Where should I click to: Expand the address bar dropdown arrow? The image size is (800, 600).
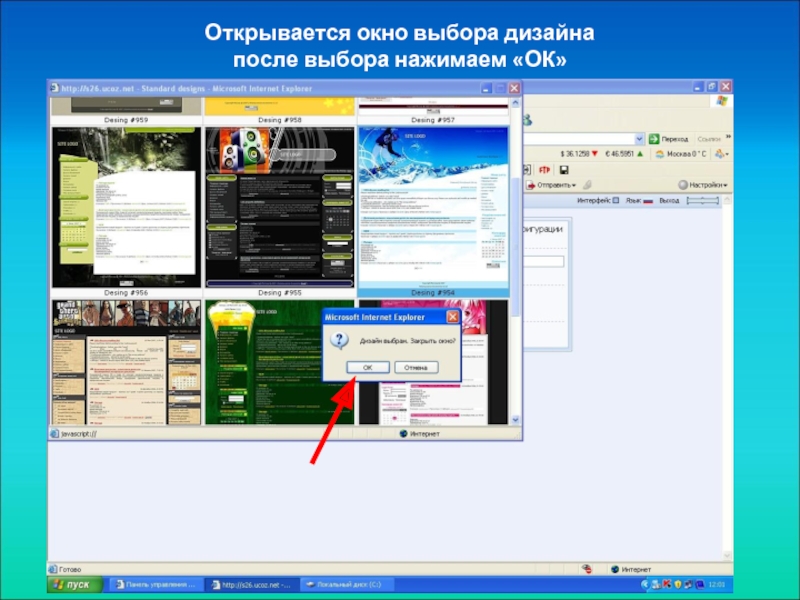(637, 138)
